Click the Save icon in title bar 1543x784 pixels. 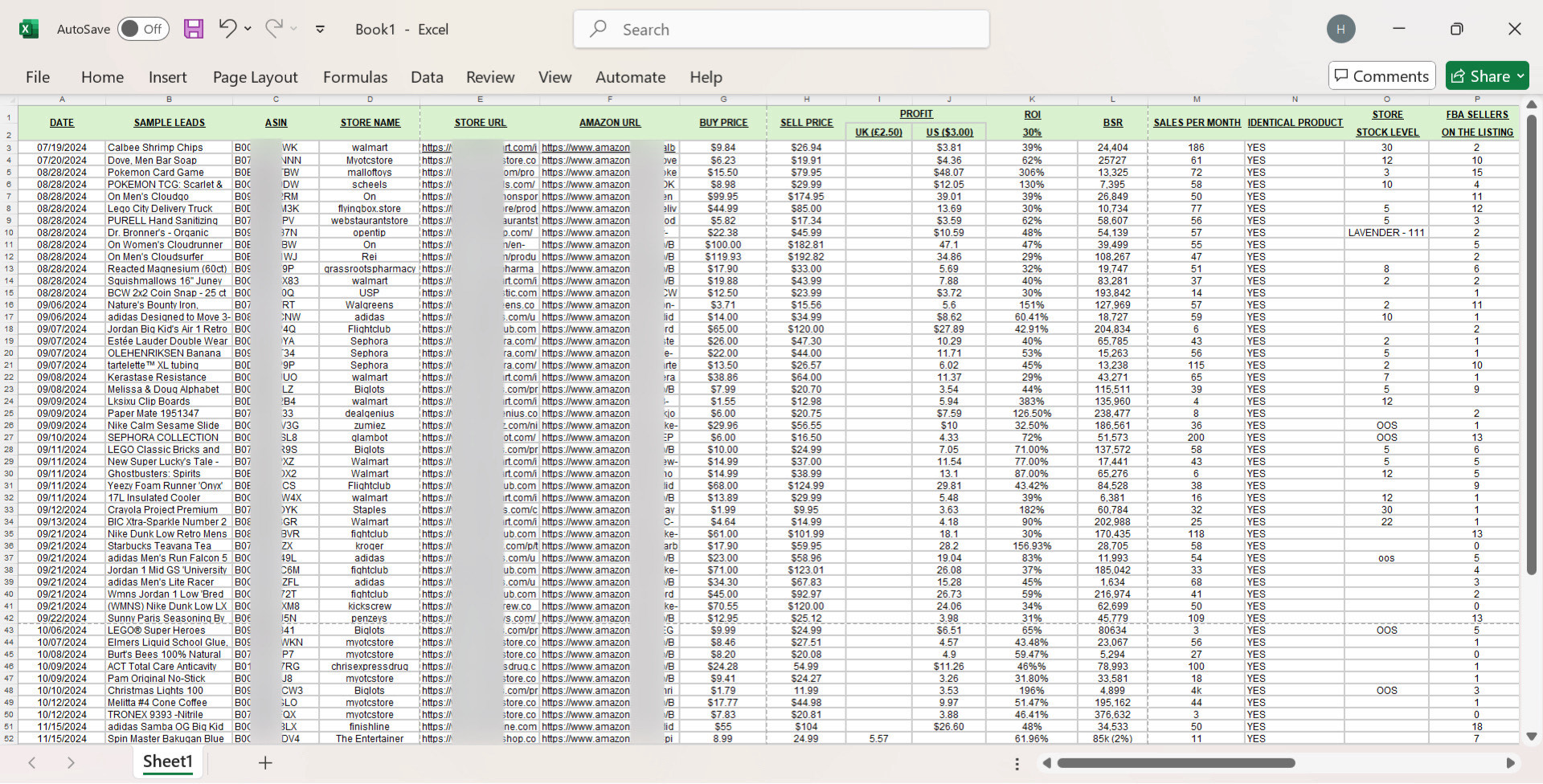coord(194,29)
